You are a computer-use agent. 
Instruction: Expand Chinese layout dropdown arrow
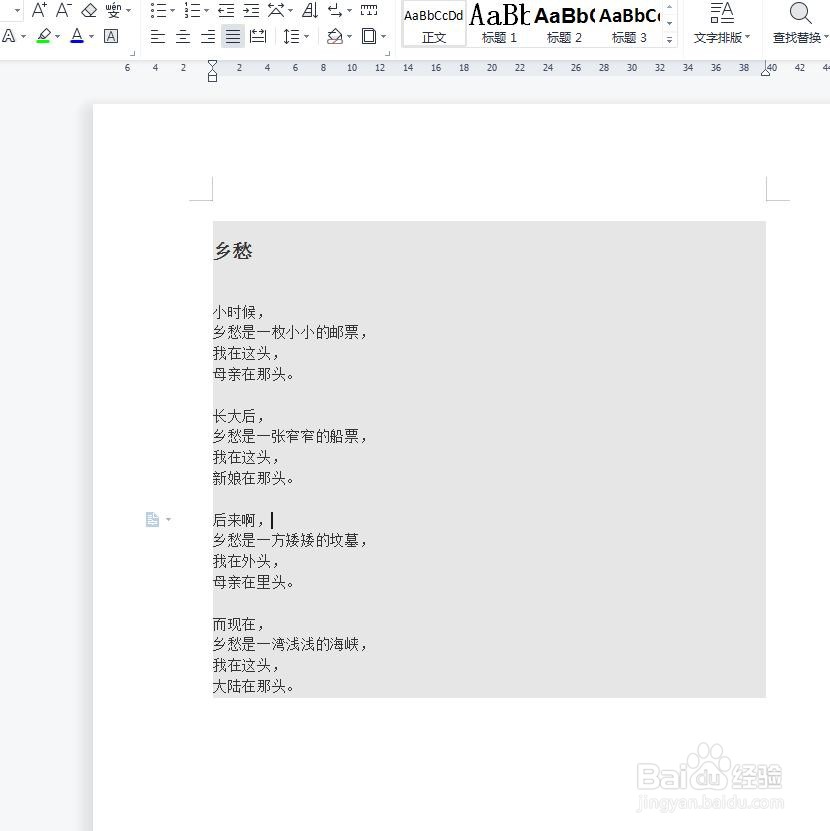[290, 11]
